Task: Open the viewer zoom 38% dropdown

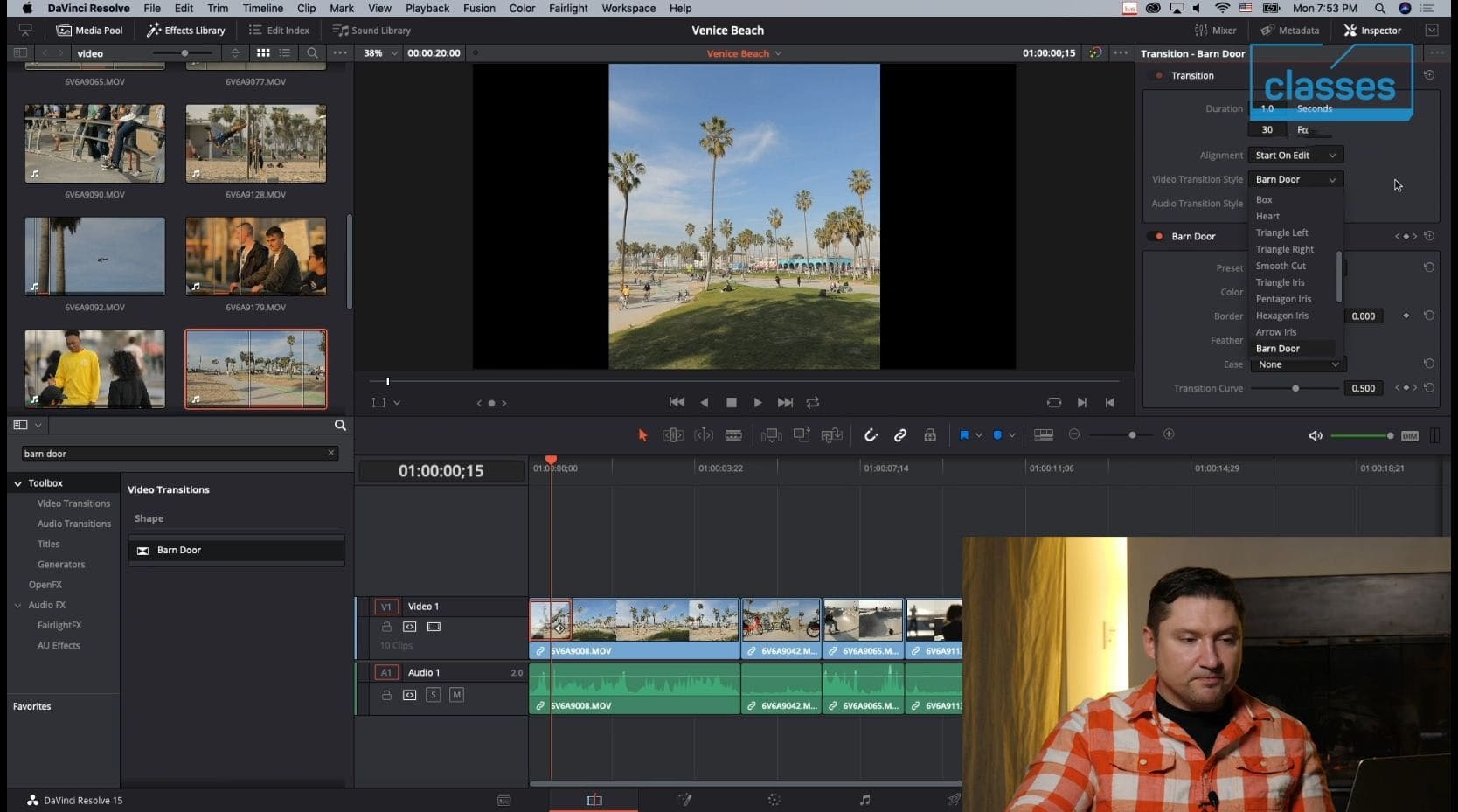Action: click(380, 53)
